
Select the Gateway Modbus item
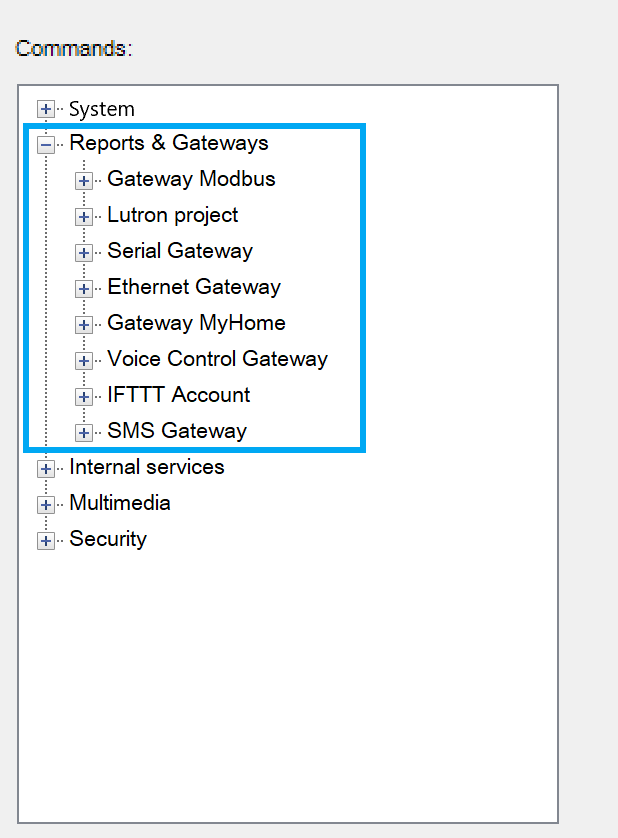pos(191,179)
